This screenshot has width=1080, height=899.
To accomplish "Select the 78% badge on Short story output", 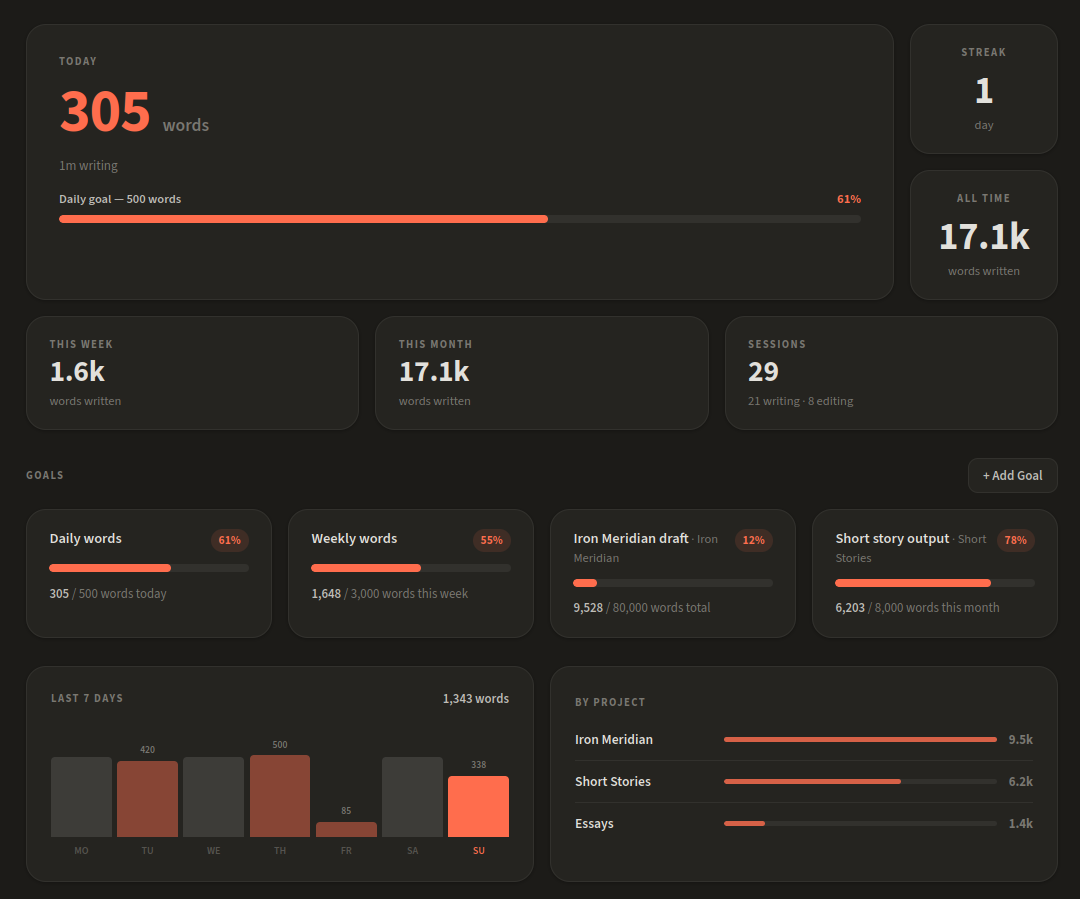I will coord(1015,540).
